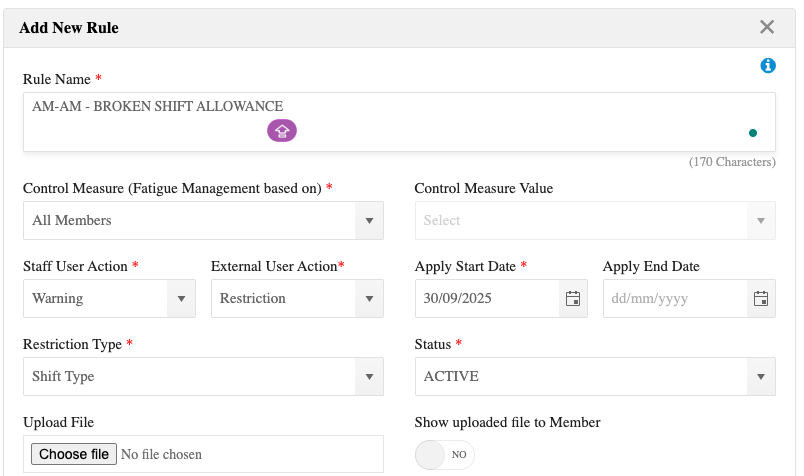Open the Apply Start Date calendar icon
This screenshot has width=804, height=476.
pyautogui.click(x=573, y=298)
